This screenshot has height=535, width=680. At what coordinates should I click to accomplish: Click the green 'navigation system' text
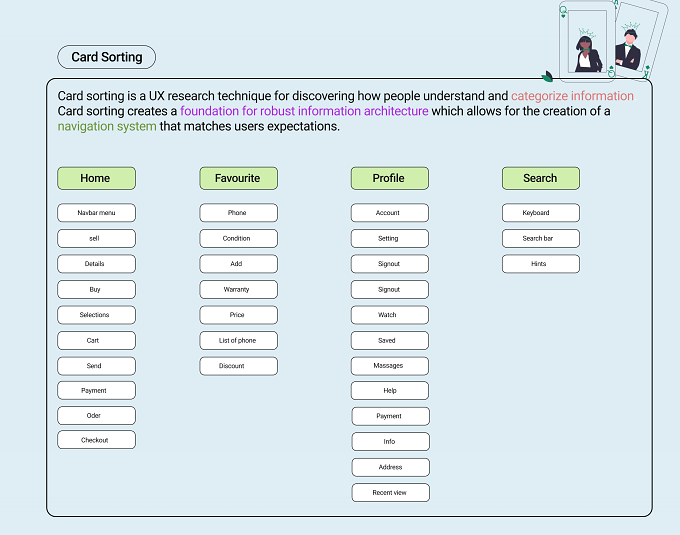107,126
